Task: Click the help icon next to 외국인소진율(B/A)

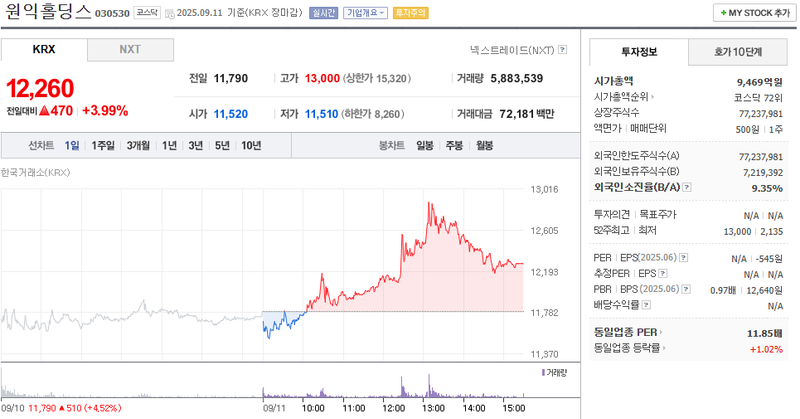Action: click(687, 187)
